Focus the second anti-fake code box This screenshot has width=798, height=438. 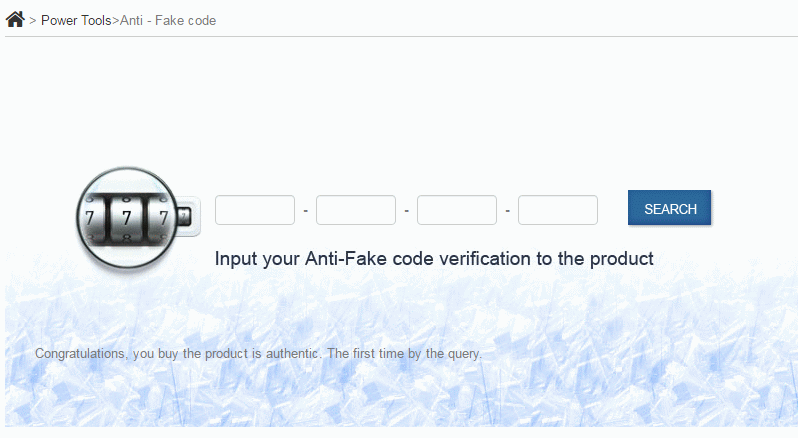pyautogui.click(x=356, y=210)
